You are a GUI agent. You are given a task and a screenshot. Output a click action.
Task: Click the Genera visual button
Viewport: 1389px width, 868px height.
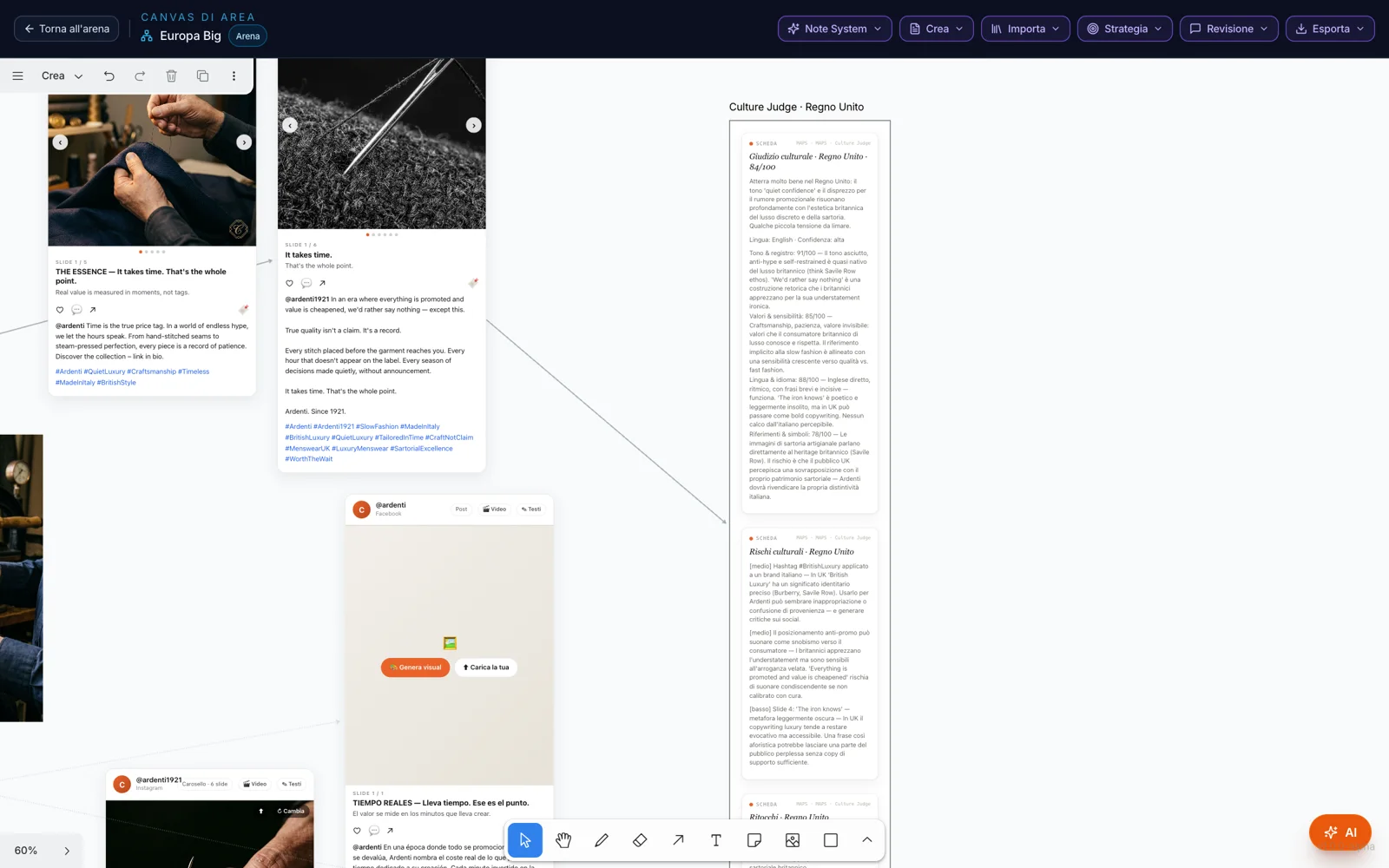[x=416, y=667]
